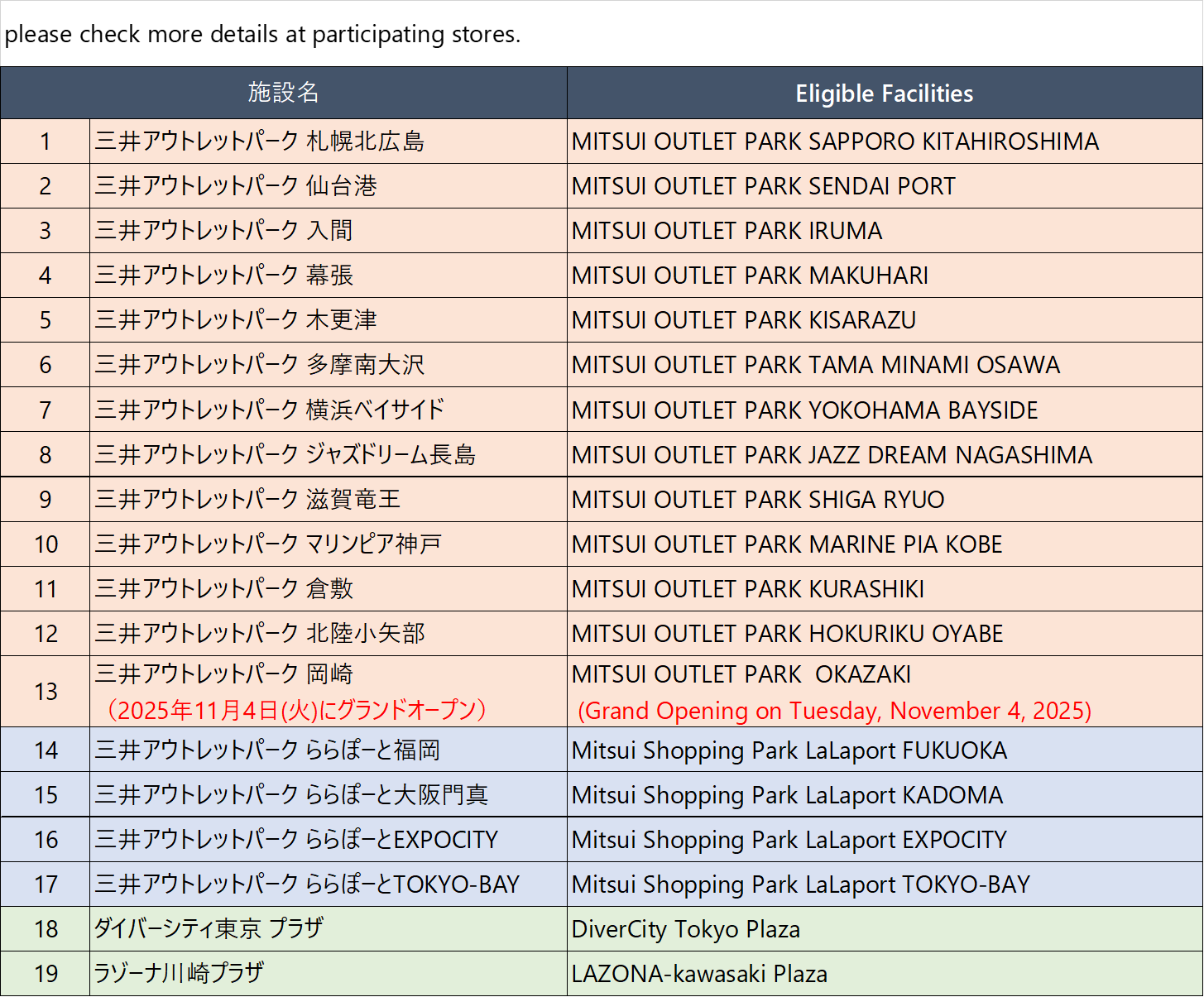Select the Japanese name cell ending in 横浜ベイサイド
1204x997 pixels.
270,410
